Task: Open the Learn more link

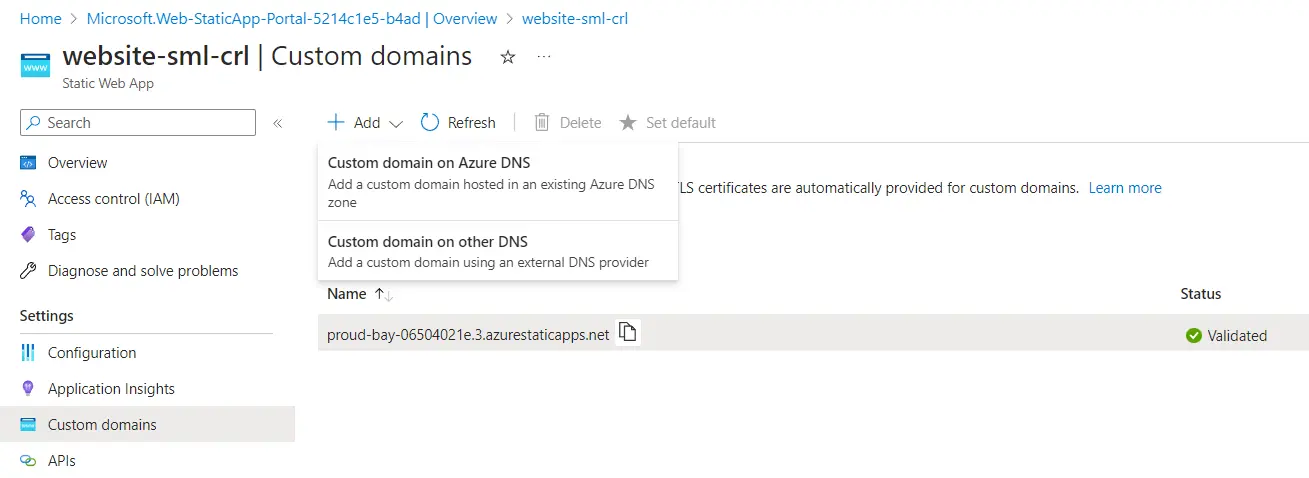Action: click(1125, 188)
